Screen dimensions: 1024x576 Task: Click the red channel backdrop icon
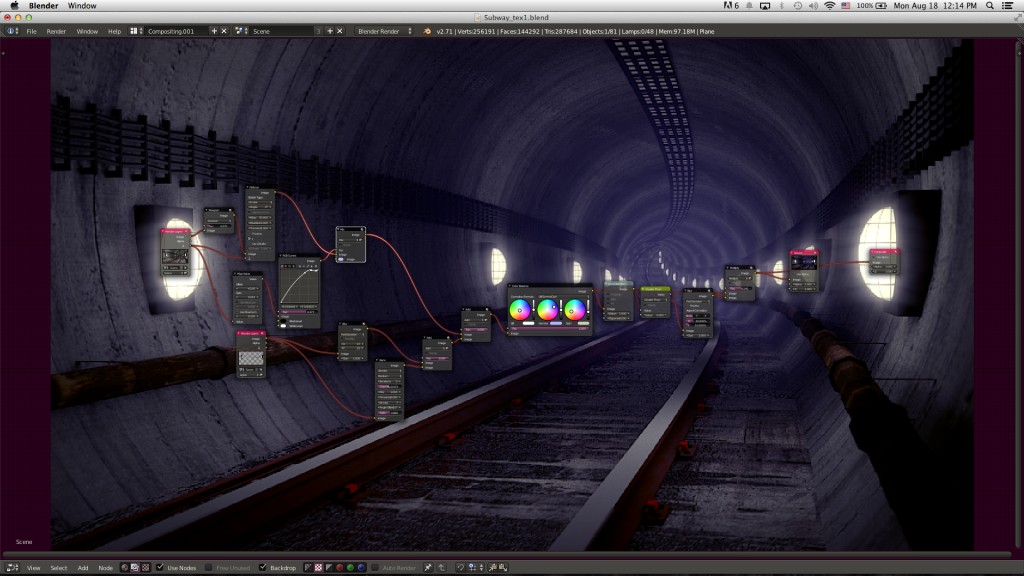pyautogui.click(x=340, y=567)
